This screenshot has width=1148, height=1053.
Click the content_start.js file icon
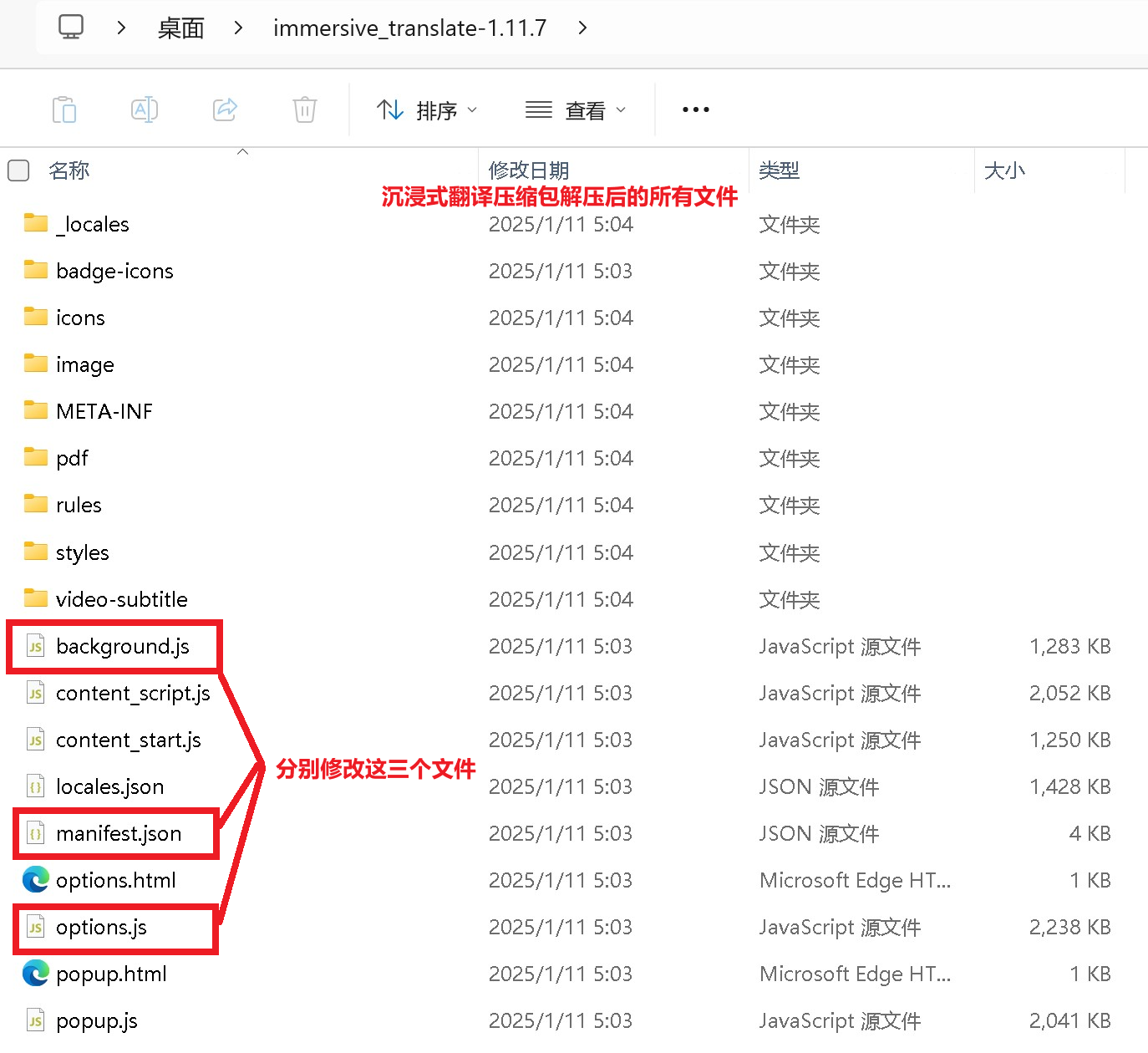pyautogui.click(x=36, y=740)
